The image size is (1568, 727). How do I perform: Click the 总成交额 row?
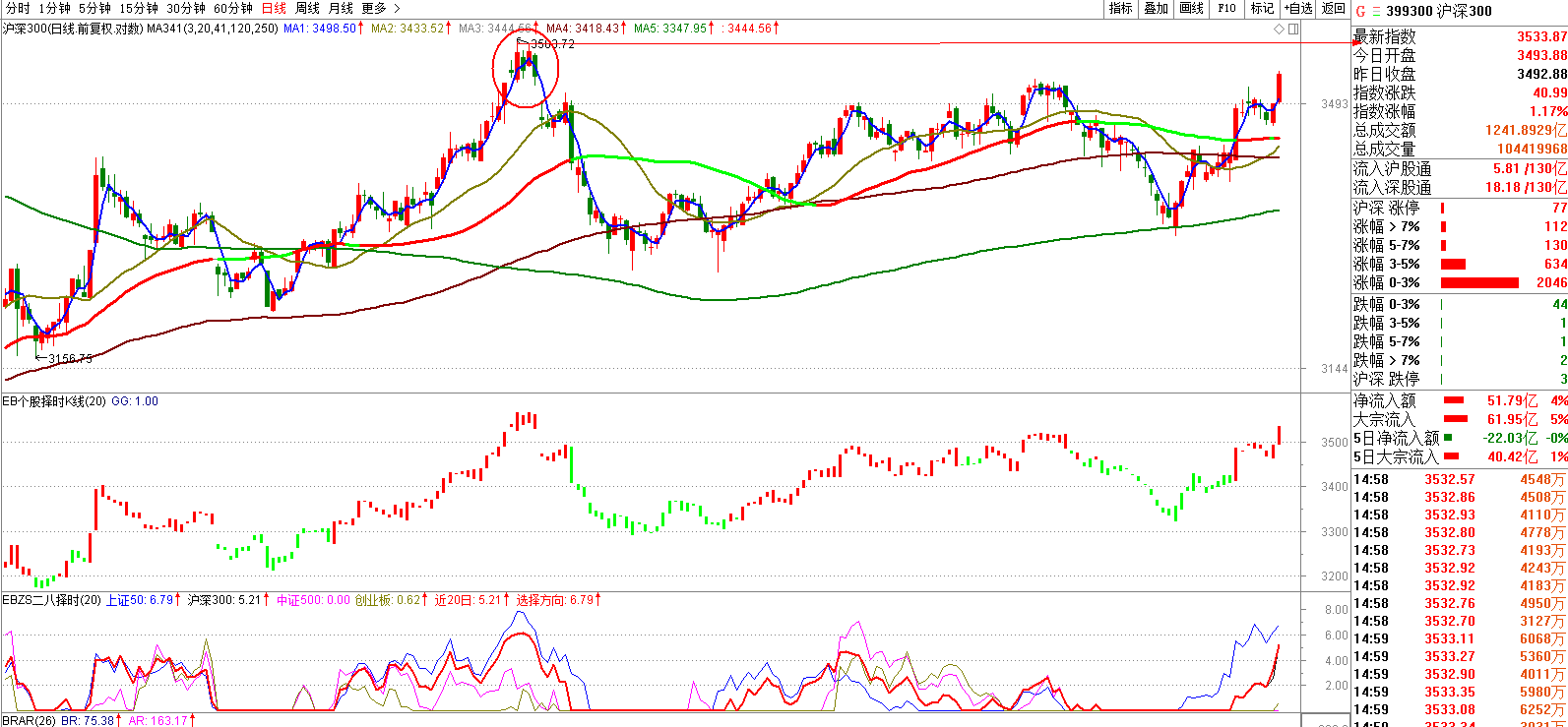1460,131
